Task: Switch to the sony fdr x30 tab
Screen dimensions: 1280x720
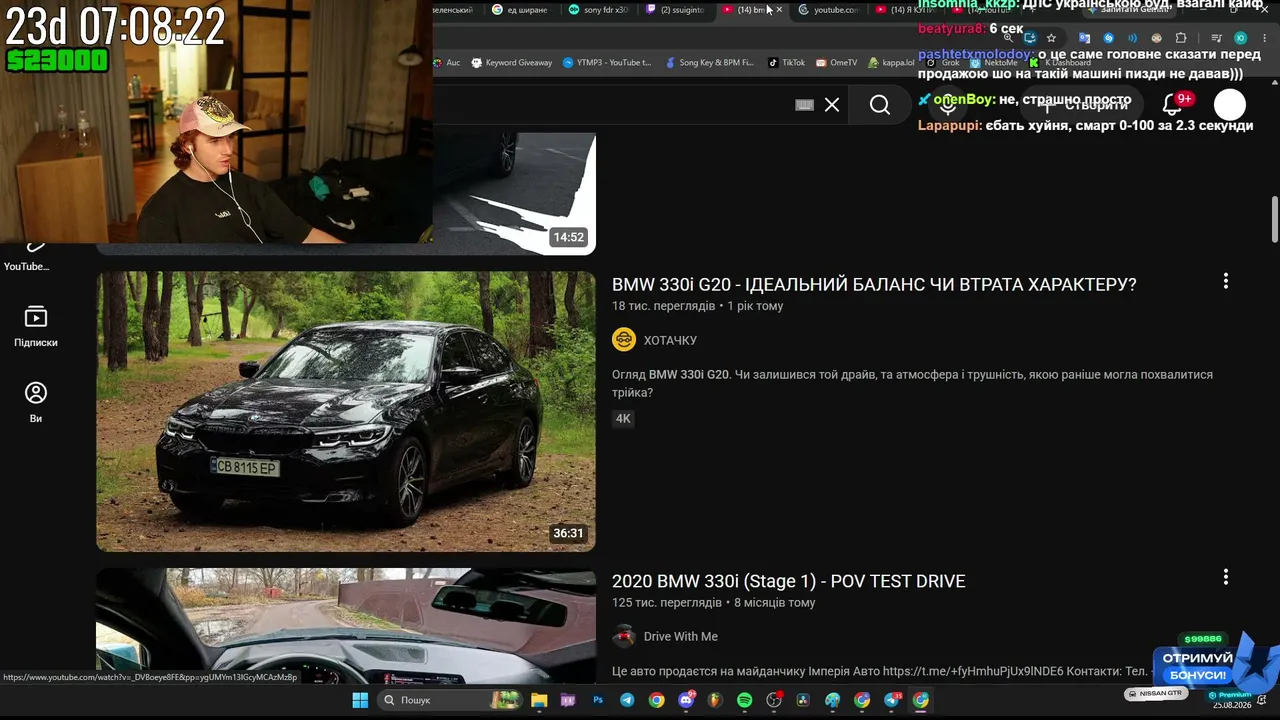Action: coord(599,10)
